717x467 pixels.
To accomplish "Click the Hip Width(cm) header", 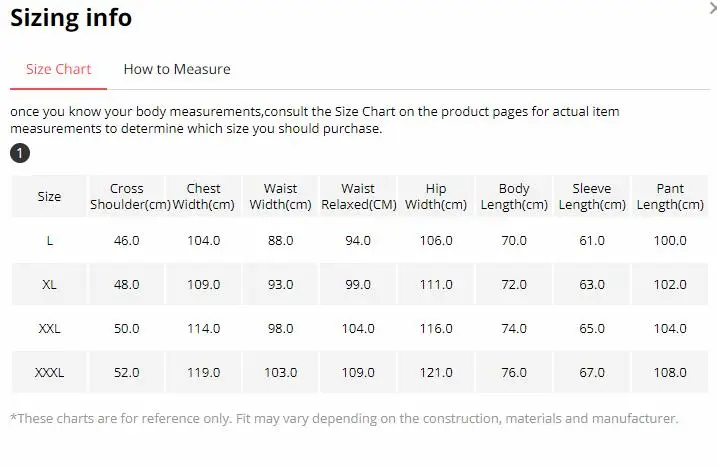I will [436, 196].
